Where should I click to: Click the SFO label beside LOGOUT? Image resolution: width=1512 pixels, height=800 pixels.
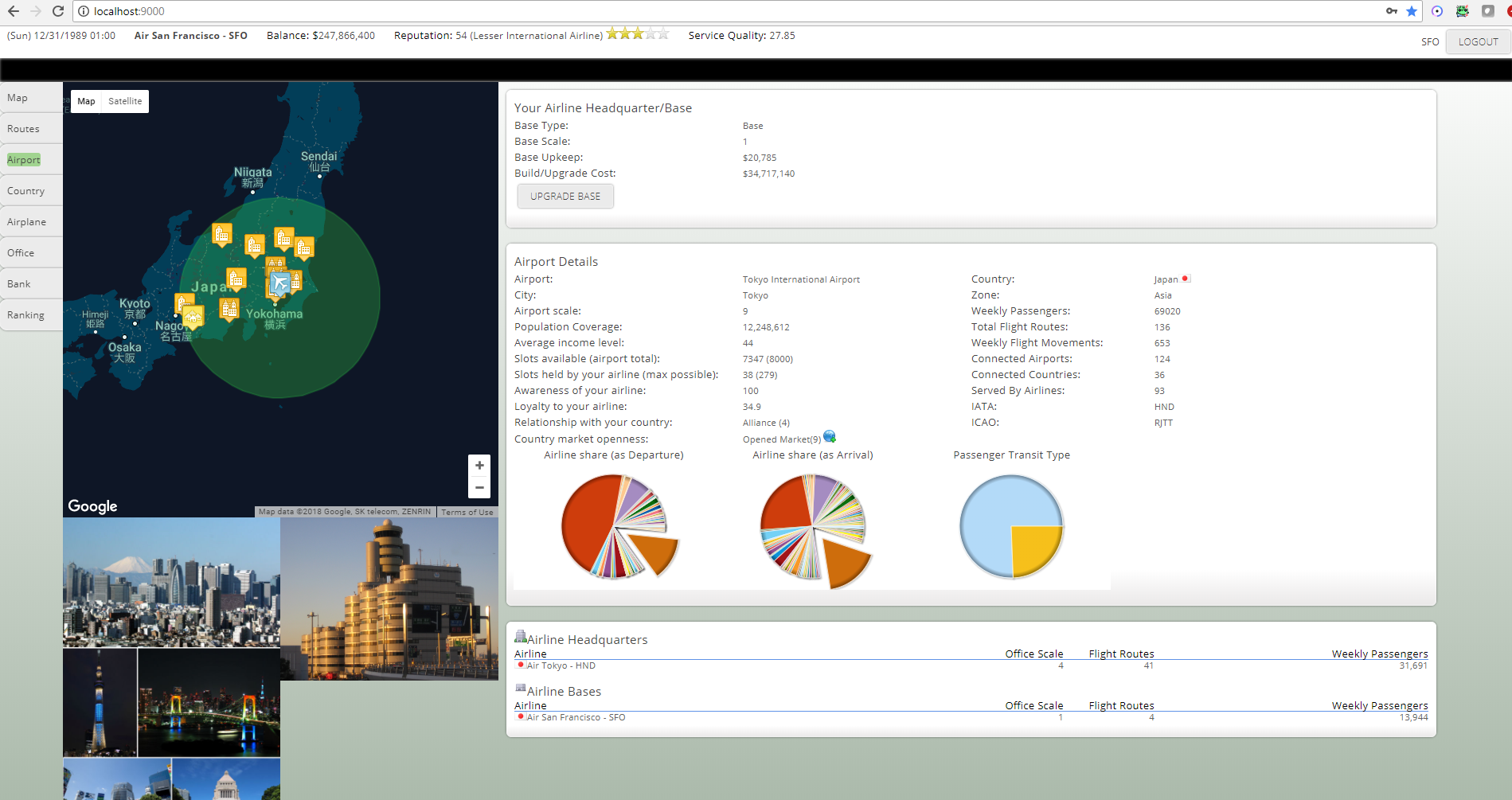point(1430,42)
